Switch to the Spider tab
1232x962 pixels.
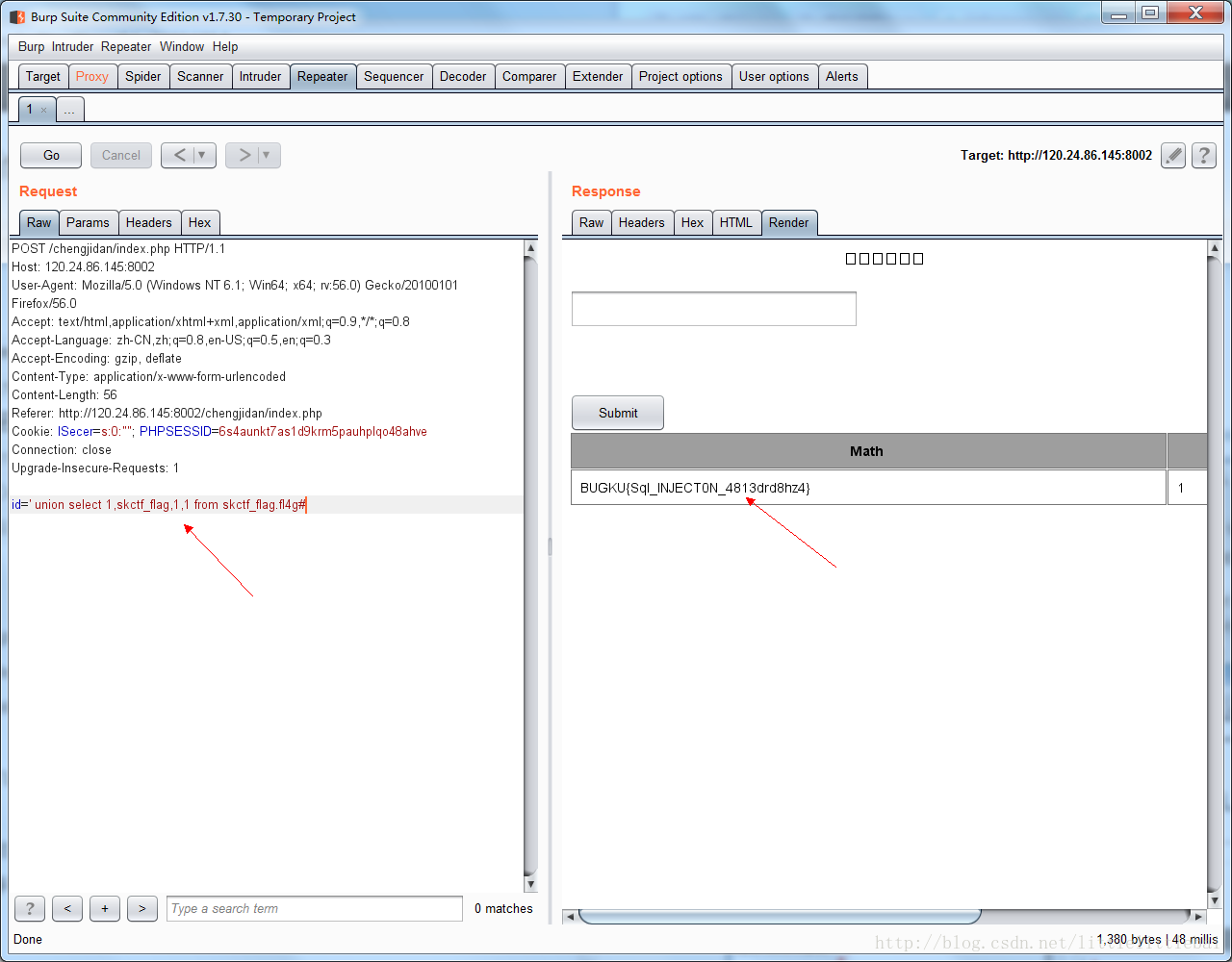pyautogui.click(x=143, y=77)
